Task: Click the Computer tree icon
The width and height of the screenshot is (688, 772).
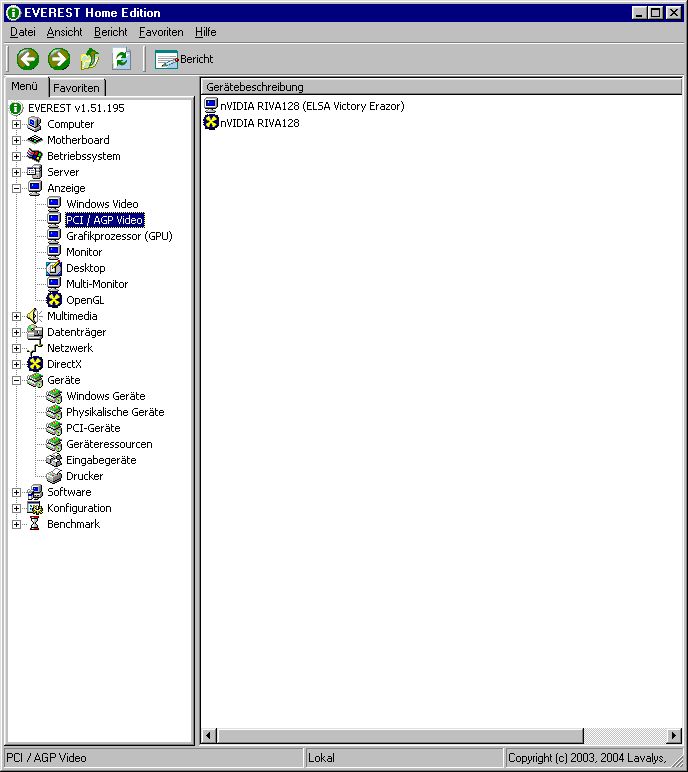Action: (34, 124)
